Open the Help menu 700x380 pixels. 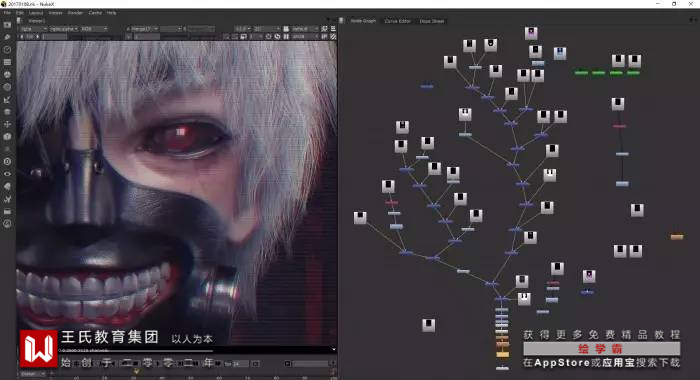point(112,13)
